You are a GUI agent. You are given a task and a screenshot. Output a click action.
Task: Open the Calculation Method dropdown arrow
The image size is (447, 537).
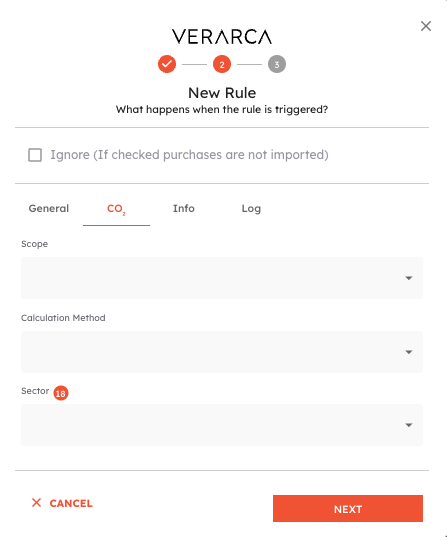(x=409, y=352)
